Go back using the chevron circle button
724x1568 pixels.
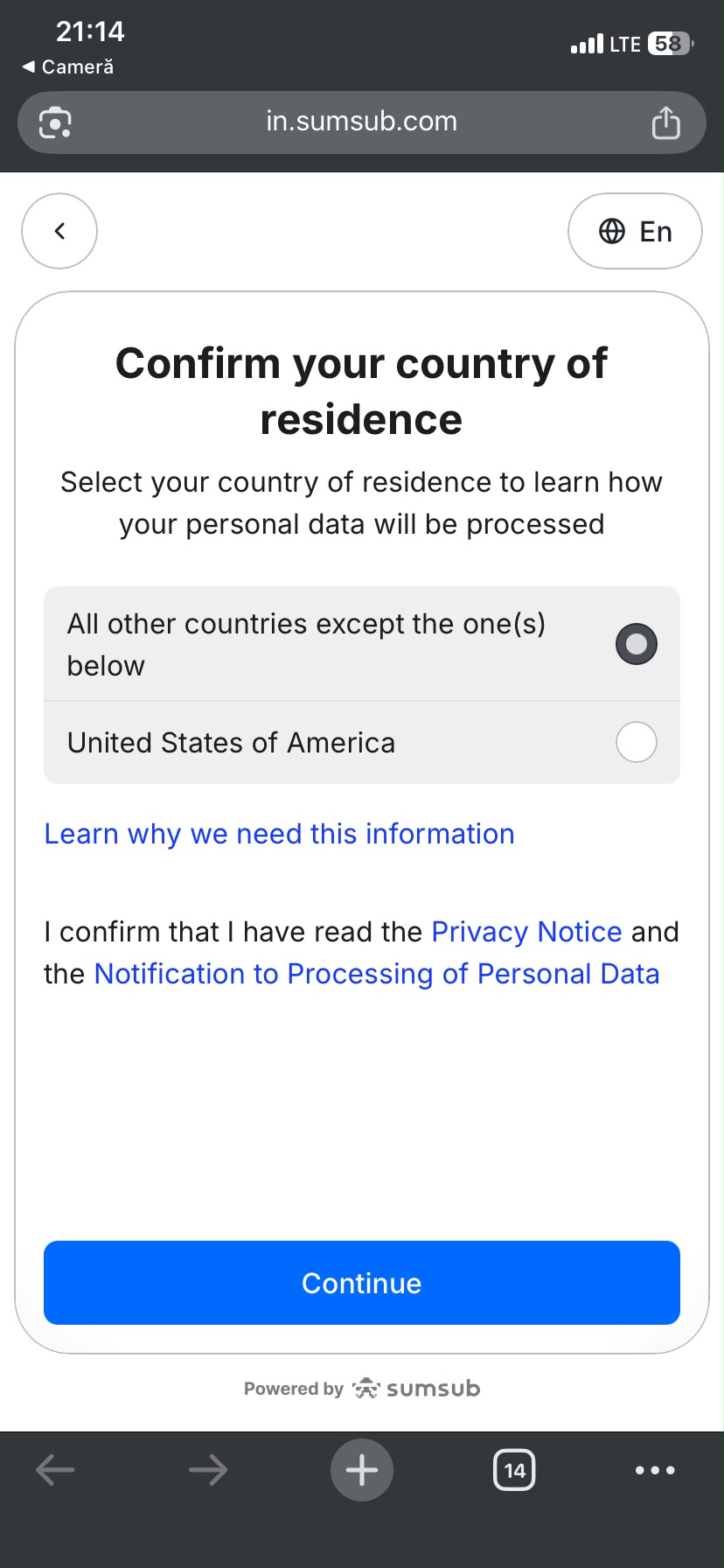tap(59, 231)
